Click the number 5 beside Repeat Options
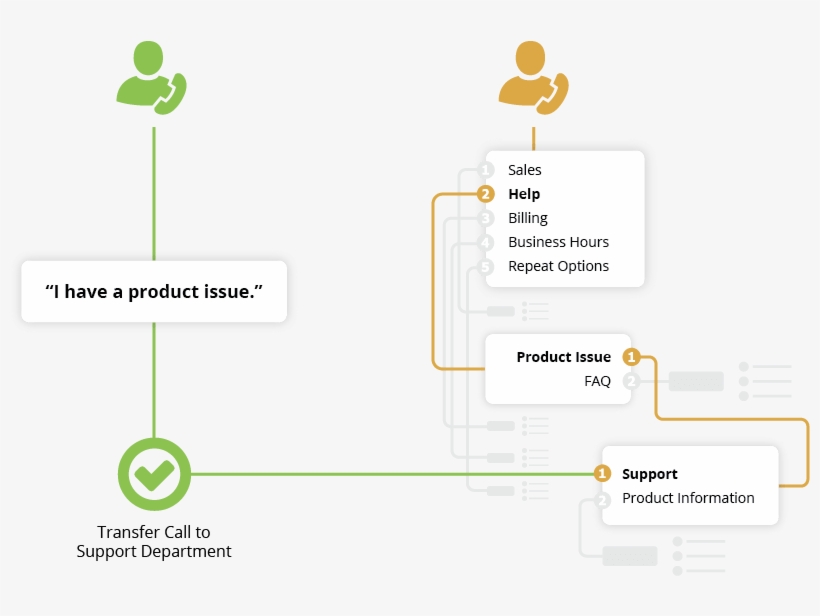 click(x=487, y=265)
